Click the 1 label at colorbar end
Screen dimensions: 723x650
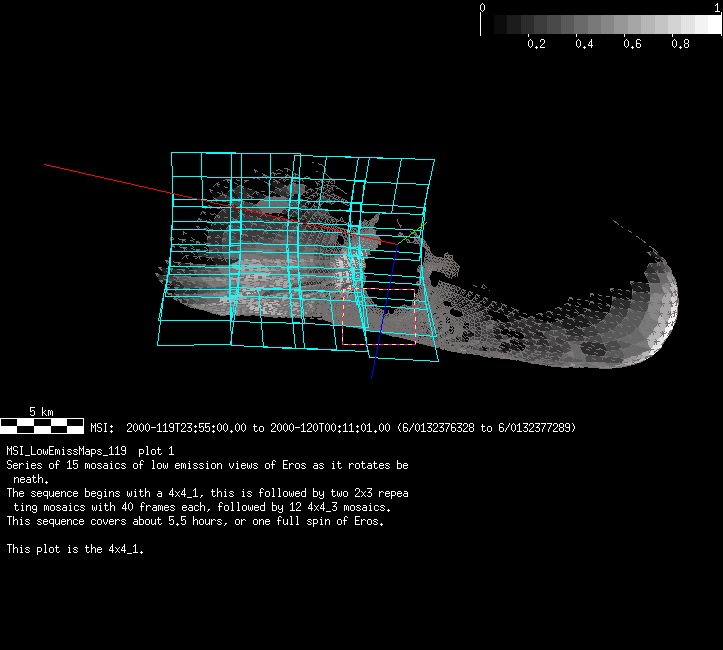click(x=717, y=7)
